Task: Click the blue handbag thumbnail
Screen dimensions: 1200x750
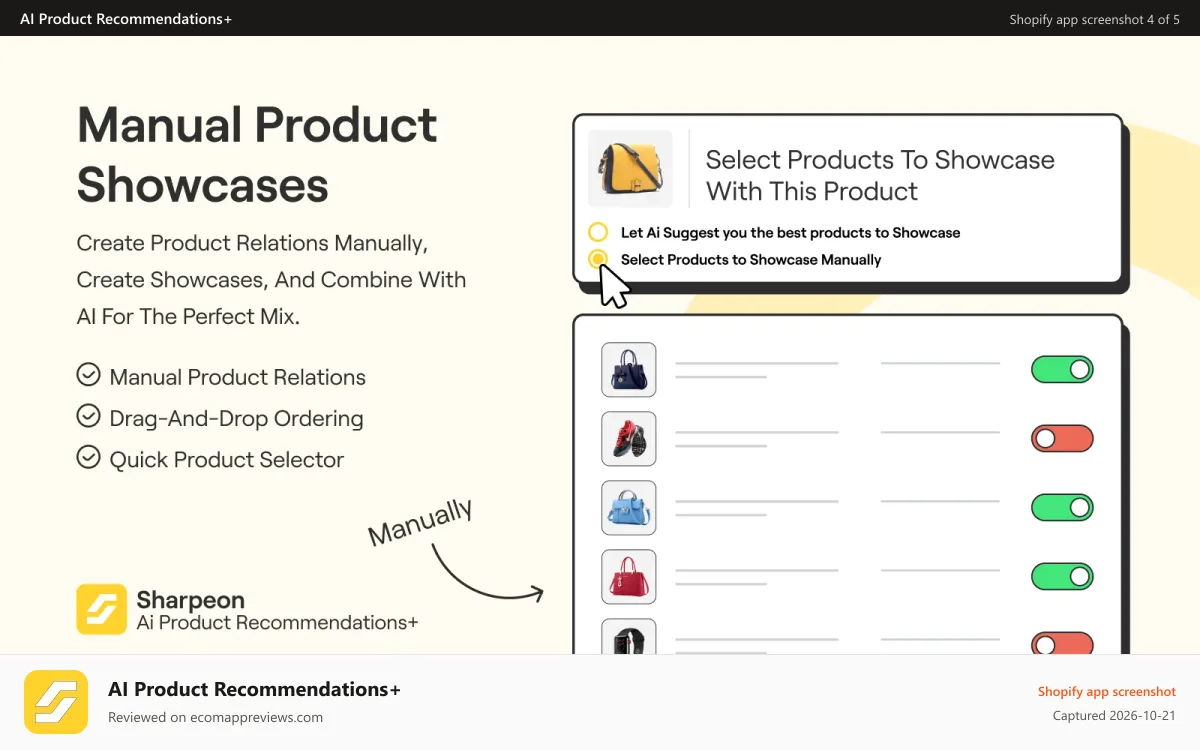Action: [x=629, y=507]
